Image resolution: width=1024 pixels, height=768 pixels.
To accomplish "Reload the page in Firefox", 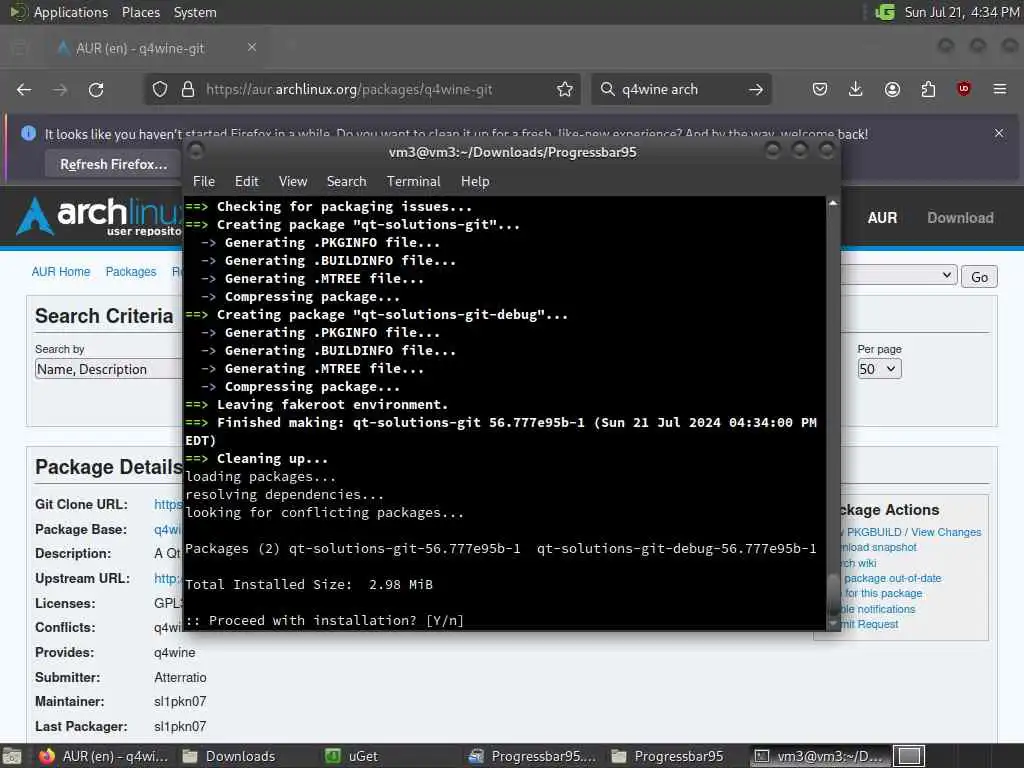I will pyautogui.click(x=96, y=89).
